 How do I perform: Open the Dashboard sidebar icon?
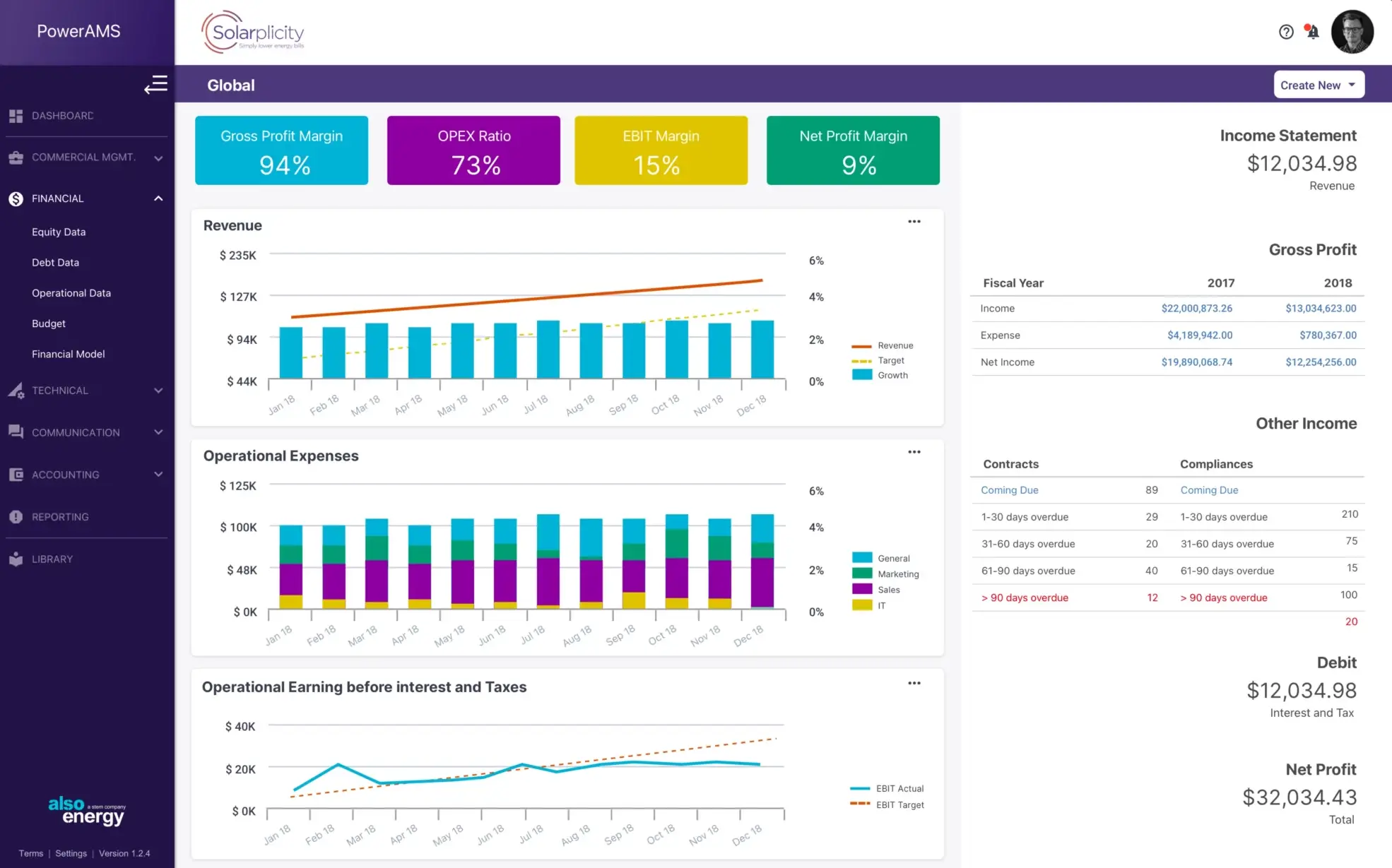tap(16, 115)
